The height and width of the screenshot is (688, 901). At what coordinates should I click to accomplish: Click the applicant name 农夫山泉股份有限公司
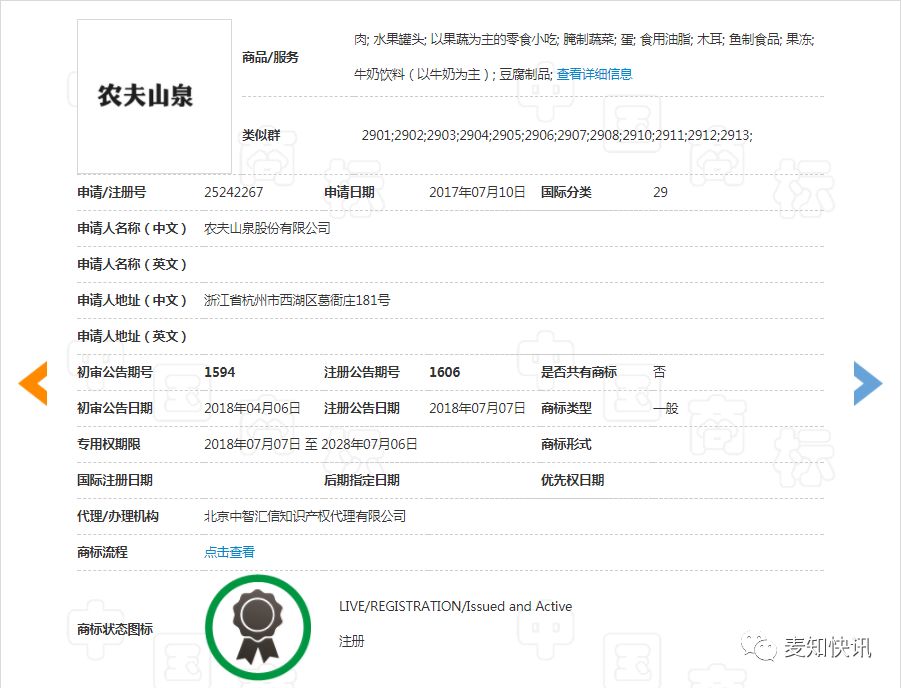267,228
